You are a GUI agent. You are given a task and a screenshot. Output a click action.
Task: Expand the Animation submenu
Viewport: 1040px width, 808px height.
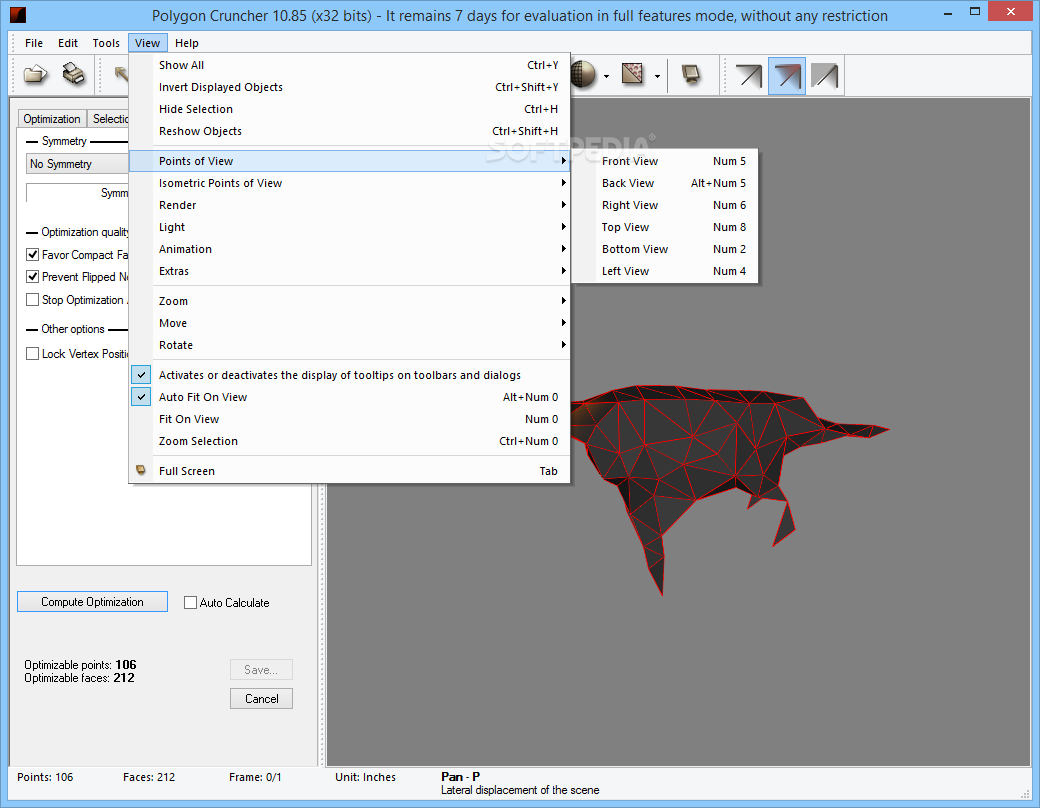pos(350,249)
